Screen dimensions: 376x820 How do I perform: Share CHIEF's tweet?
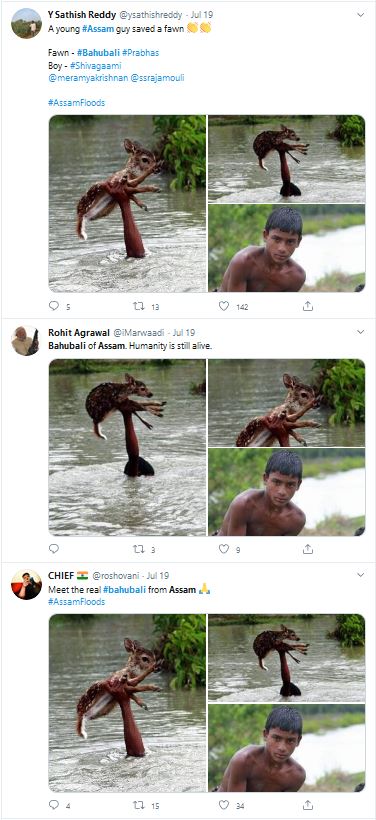click(x=308, y=804)
